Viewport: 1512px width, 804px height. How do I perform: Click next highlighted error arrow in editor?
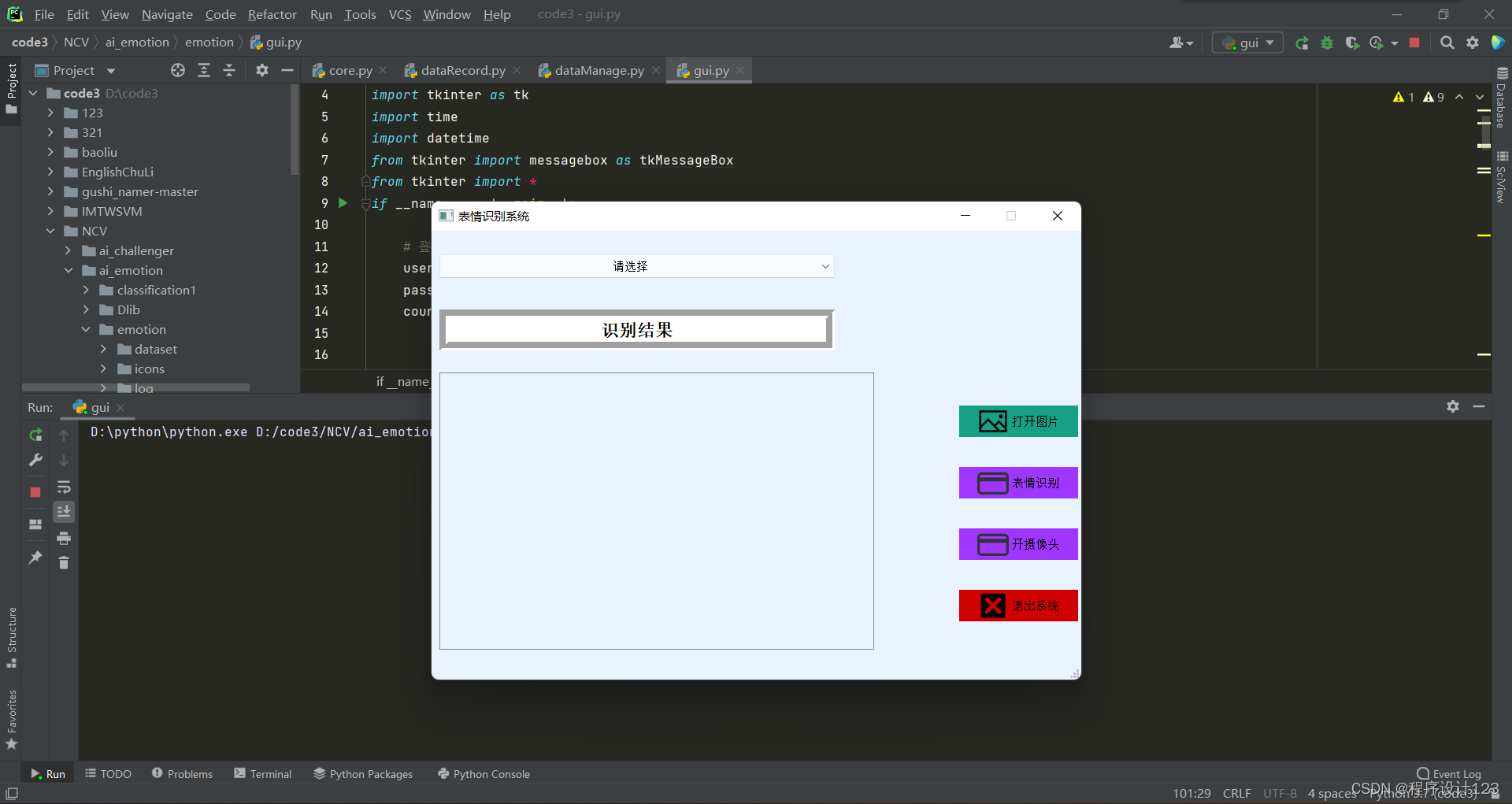pyautogui.click(x=1480, y=97)
